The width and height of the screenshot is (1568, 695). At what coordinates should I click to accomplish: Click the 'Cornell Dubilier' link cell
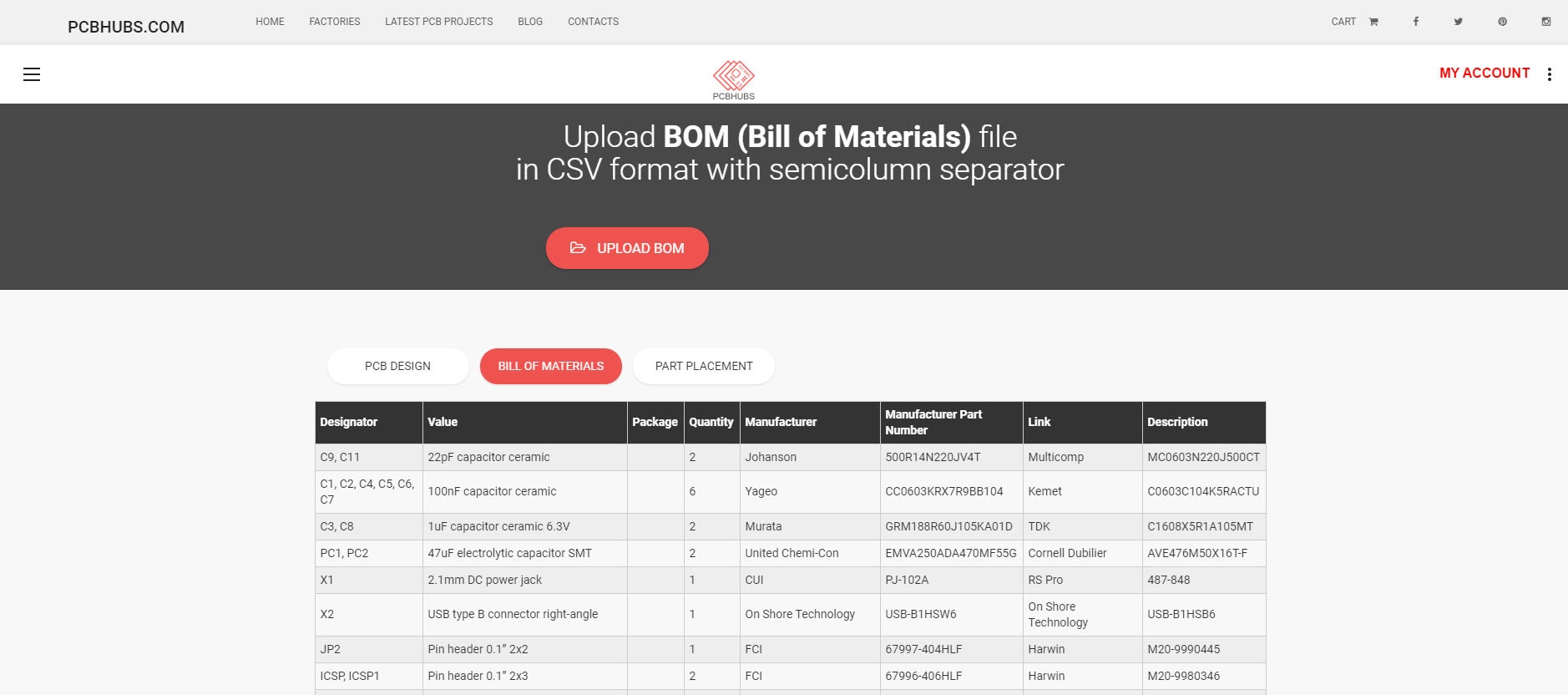tap(1083, 553)
